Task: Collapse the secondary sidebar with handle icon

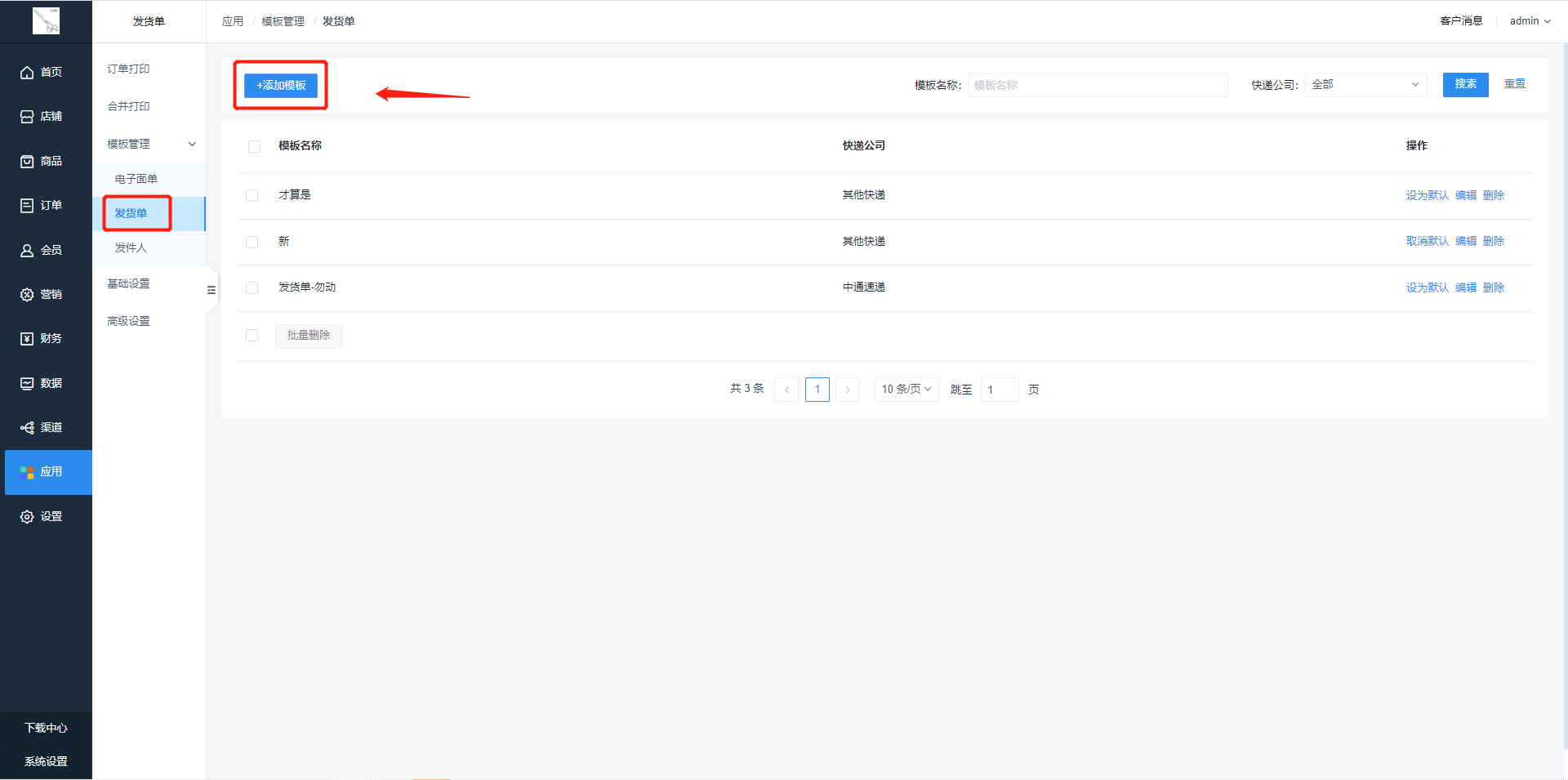Action: pos(212,290)
